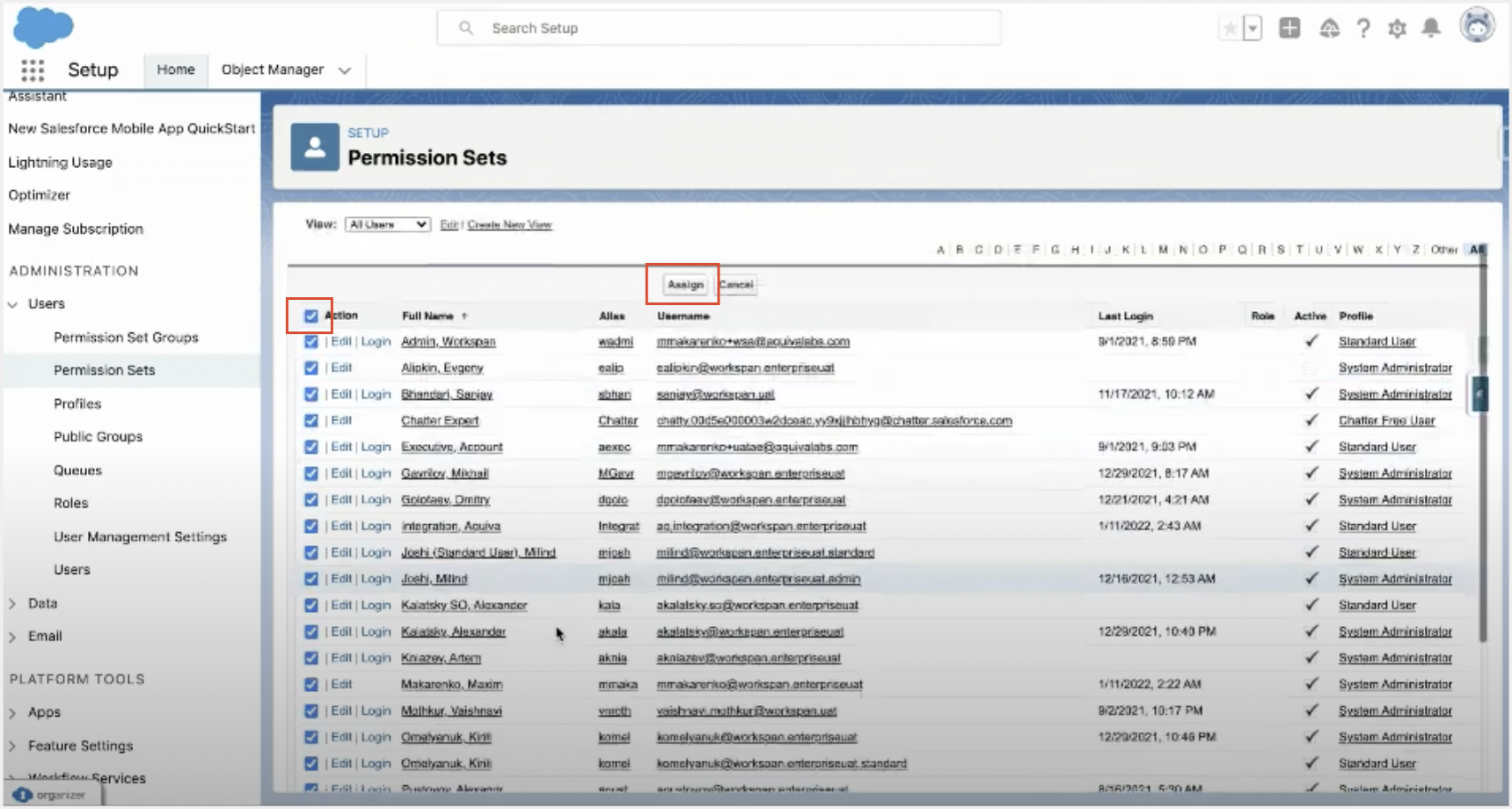Switch to the Home tab
This screenshot has height=809, width=1512.
pos(176,69)
